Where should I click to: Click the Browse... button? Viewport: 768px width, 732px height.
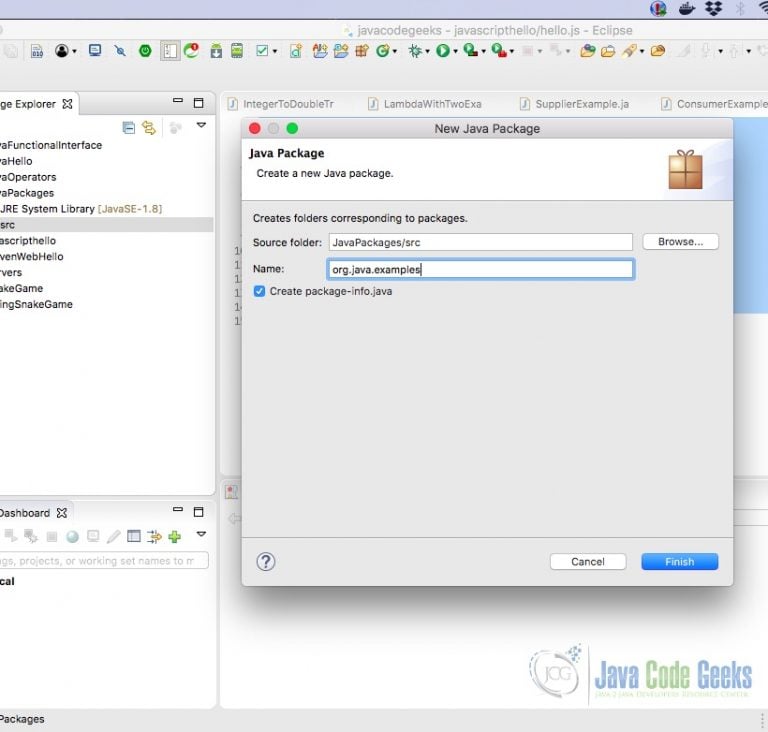[680, 242]
